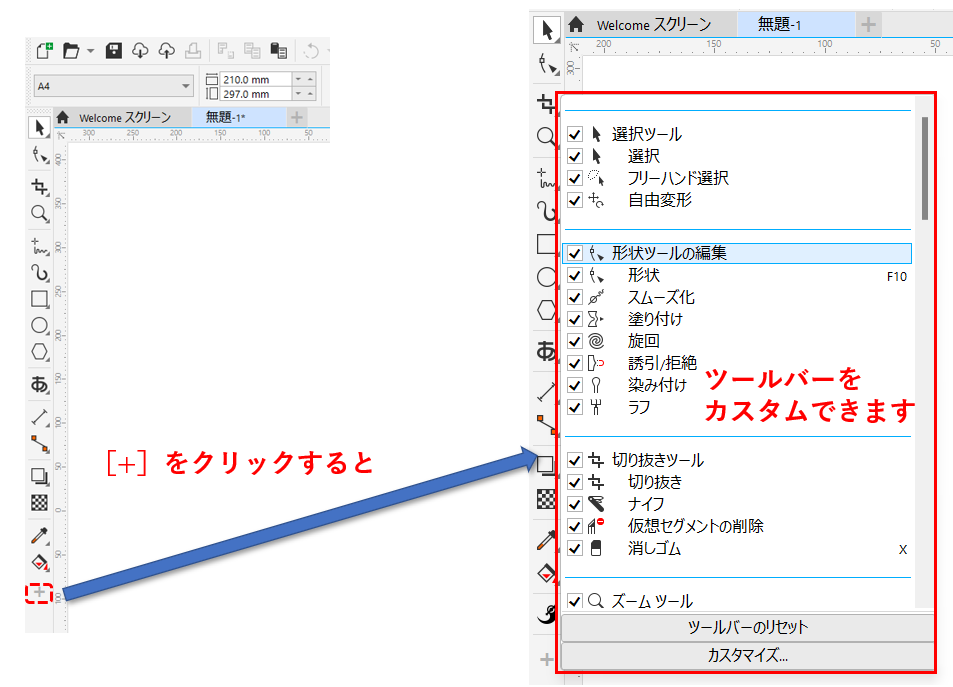Click the plus tab after 無題-1* to add document
This screenshot has height=687, width=953.
pyautogui.click(x=297, y=117)
